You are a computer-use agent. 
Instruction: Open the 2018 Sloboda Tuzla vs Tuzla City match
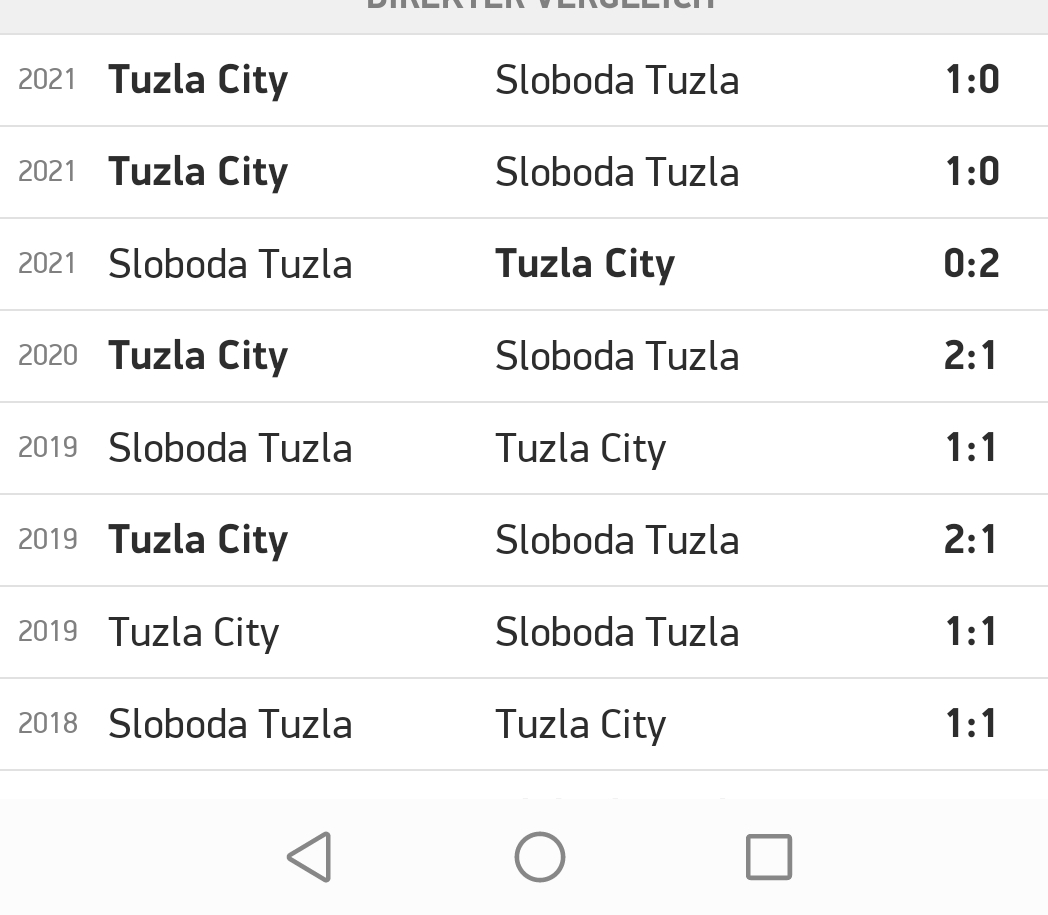(524, 725)
